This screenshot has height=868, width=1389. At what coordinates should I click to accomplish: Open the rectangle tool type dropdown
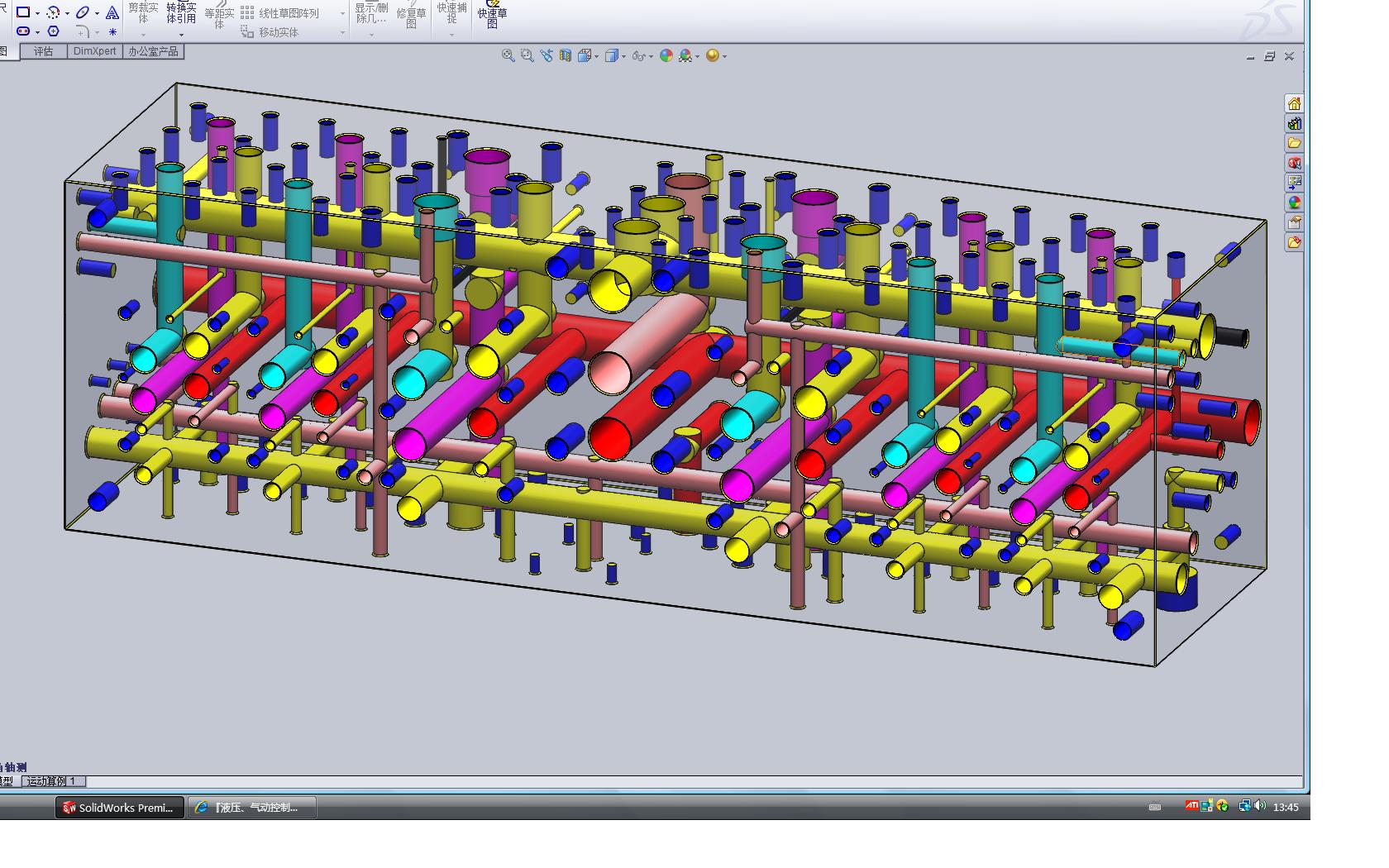coord(37,13)
